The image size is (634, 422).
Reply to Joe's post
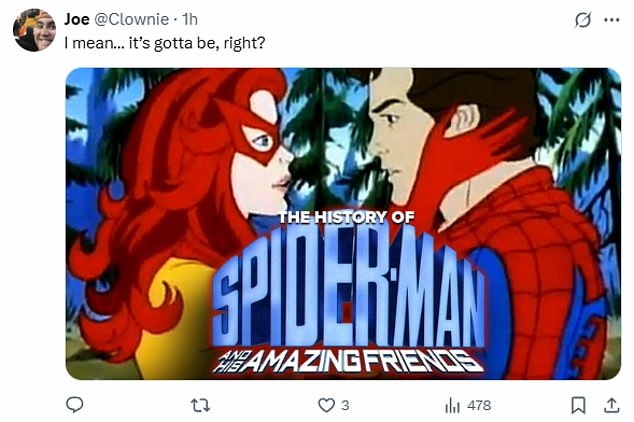click(x=74, y=405)
